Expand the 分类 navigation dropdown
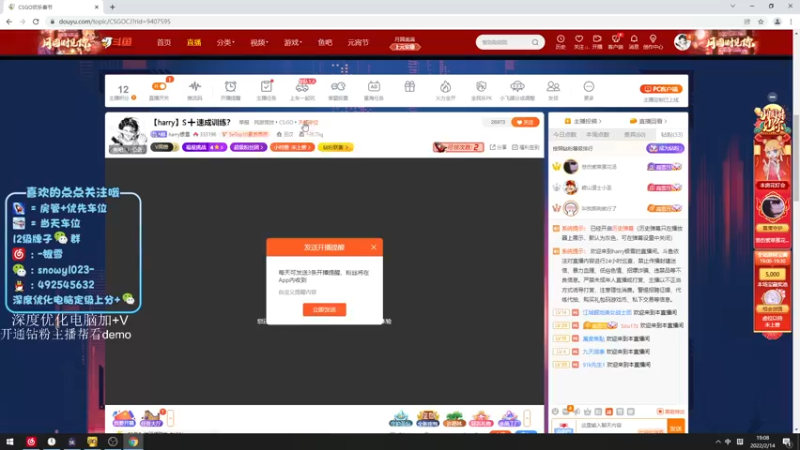Screen dimensions: 800x450 click(225, 42)
